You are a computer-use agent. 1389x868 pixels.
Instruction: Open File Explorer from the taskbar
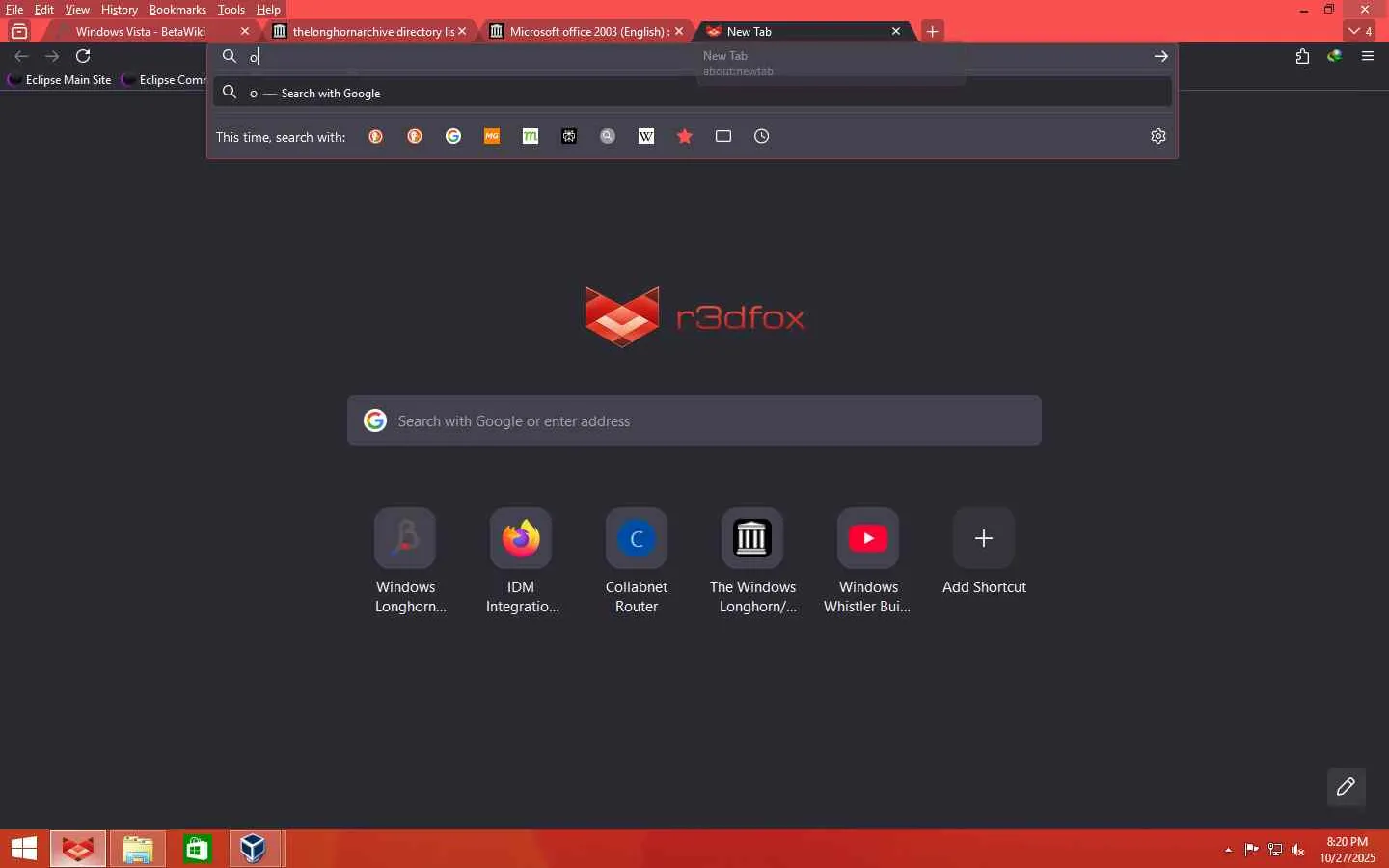pyautogui.click(x=138, y=849)
